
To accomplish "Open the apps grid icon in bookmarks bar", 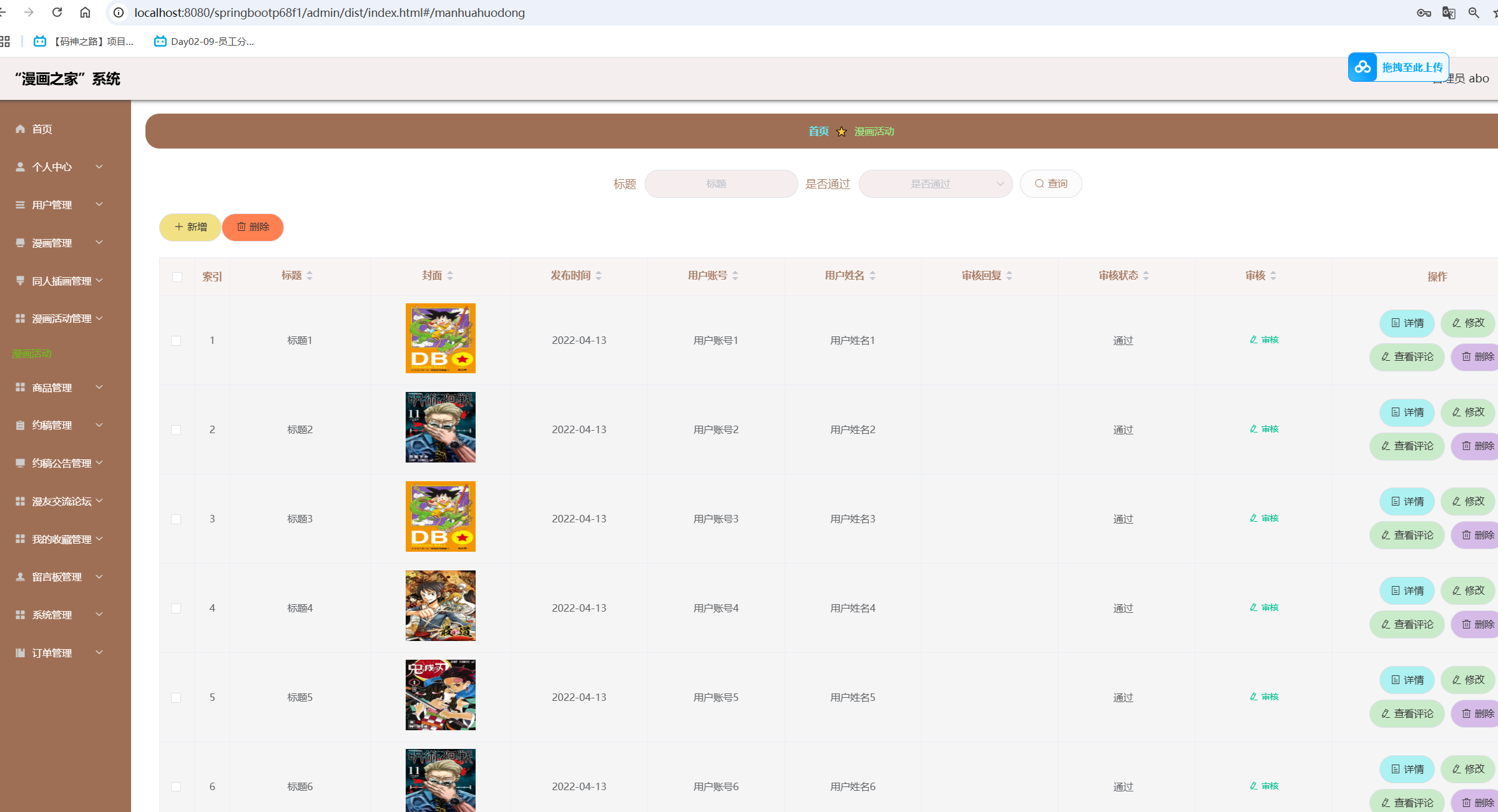I will pyautogui.click(x=5, y=42).
